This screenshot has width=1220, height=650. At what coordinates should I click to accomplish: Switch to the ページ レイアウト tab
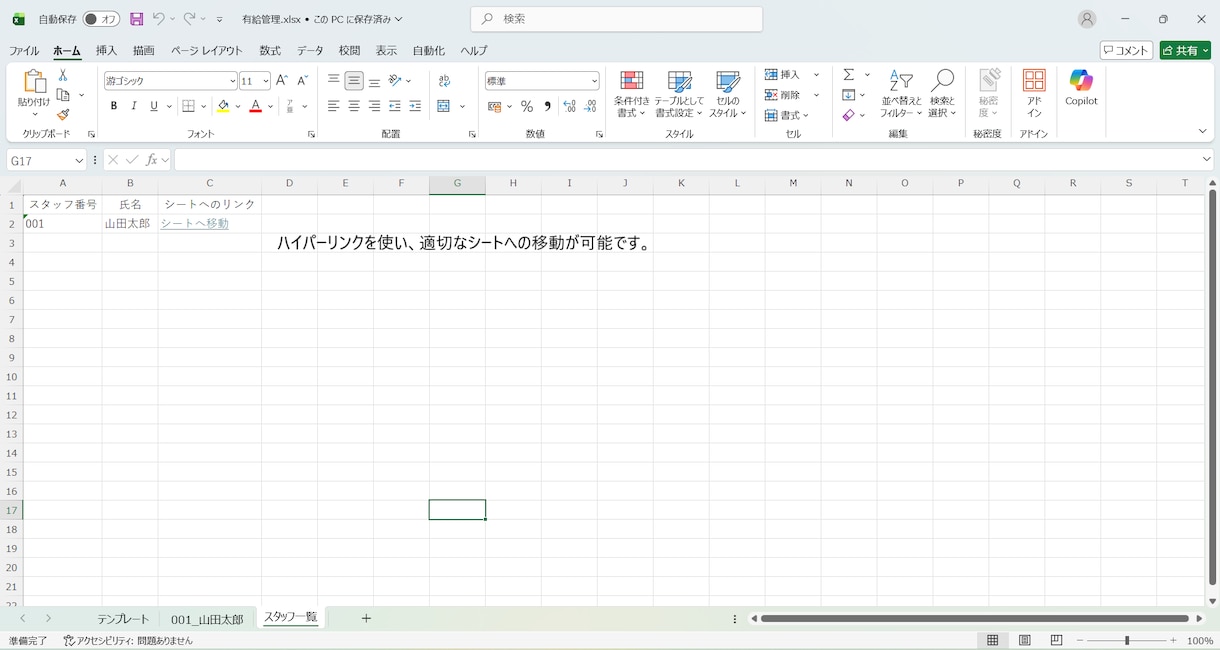pos(206,50)
